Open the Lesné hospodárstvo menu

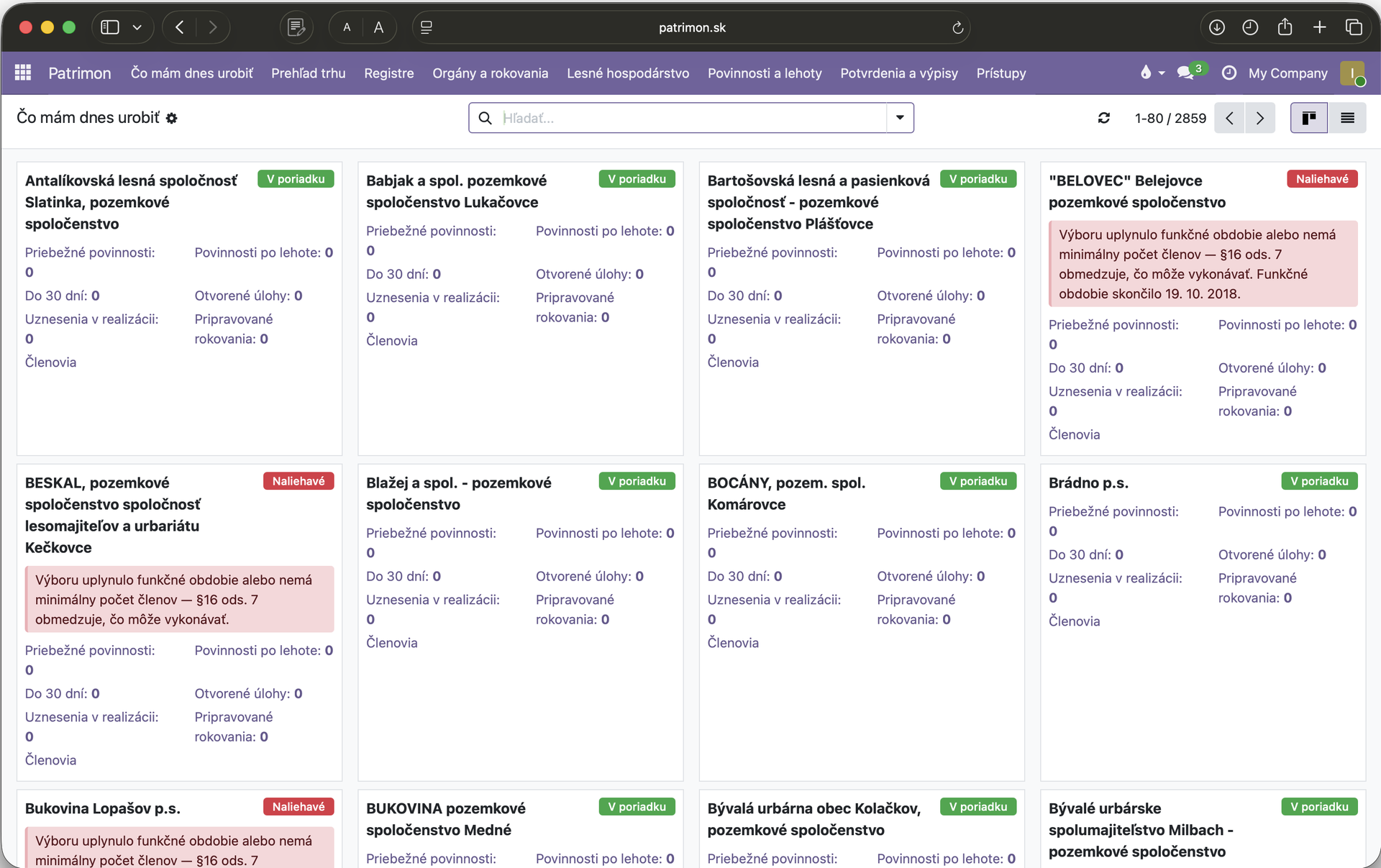(x=627, y=73)
